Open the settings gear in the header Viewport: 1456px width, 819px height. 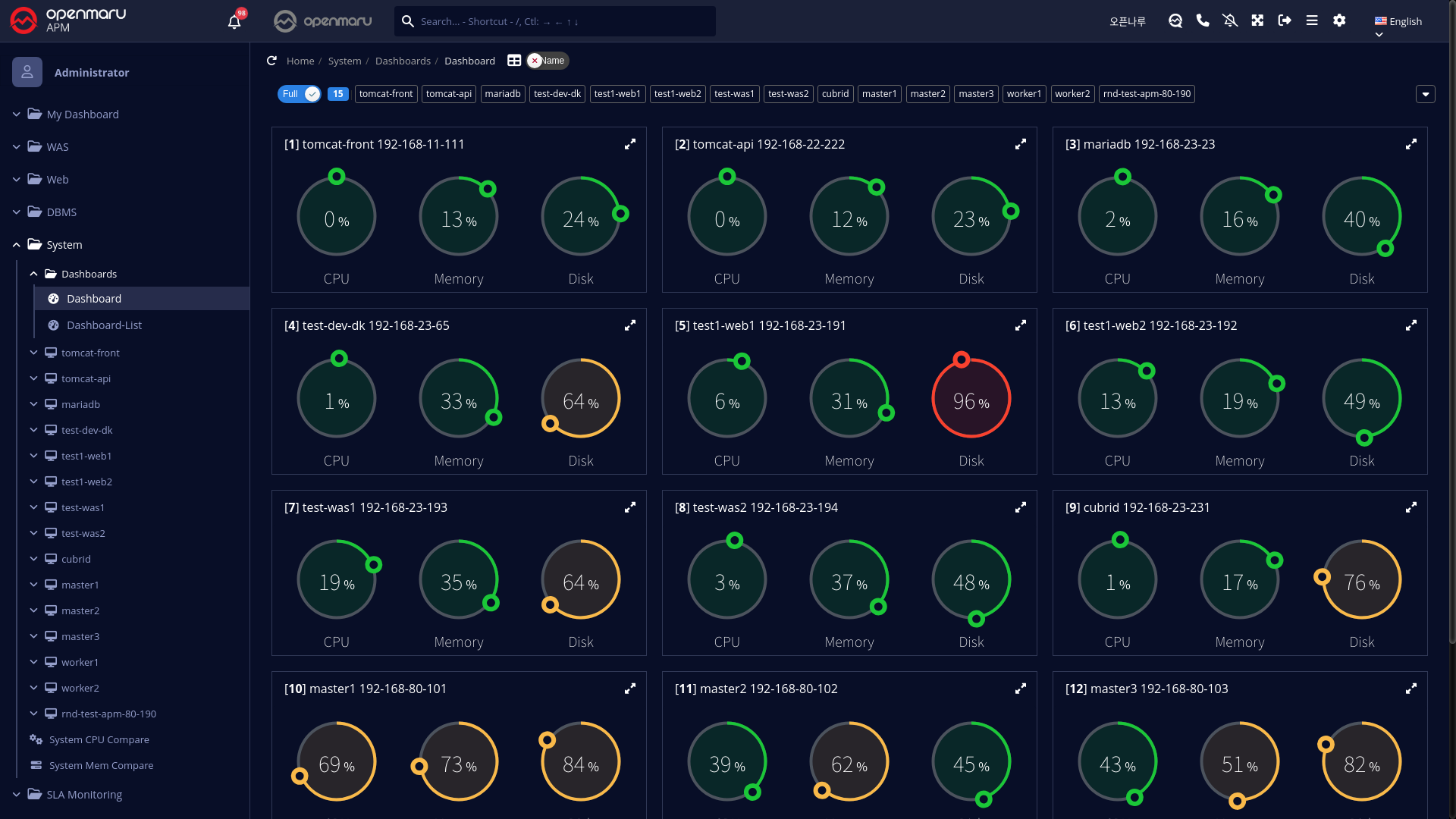coord(1339,20)
